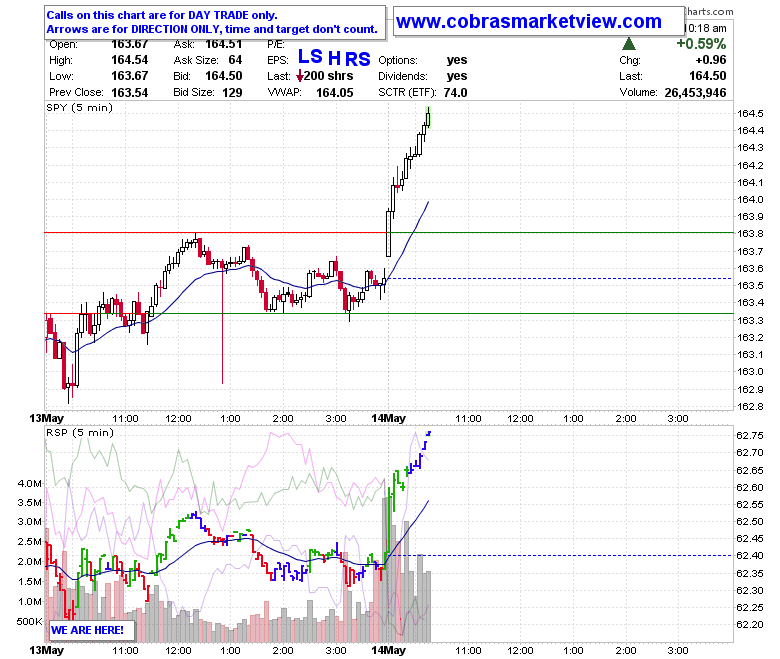Select the Low value 163.67

point(129,76)
